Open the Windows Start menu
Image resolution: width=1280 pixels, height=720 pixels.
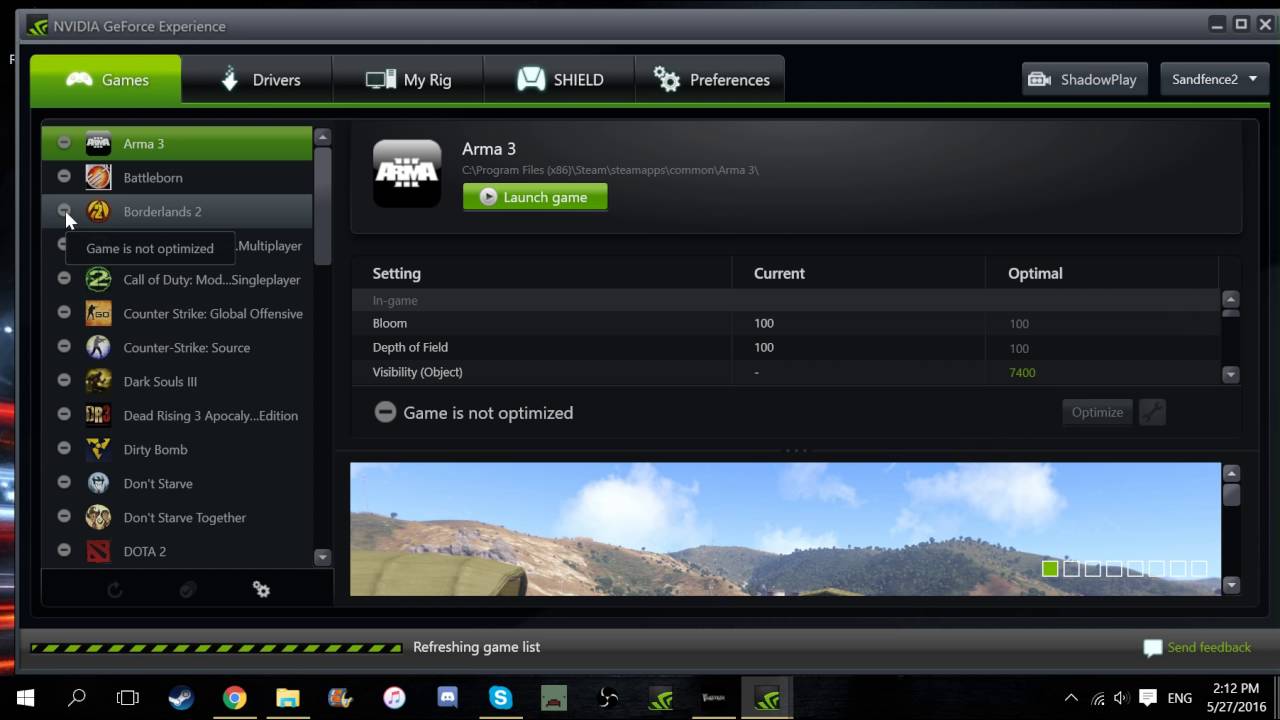click(25, 698)
